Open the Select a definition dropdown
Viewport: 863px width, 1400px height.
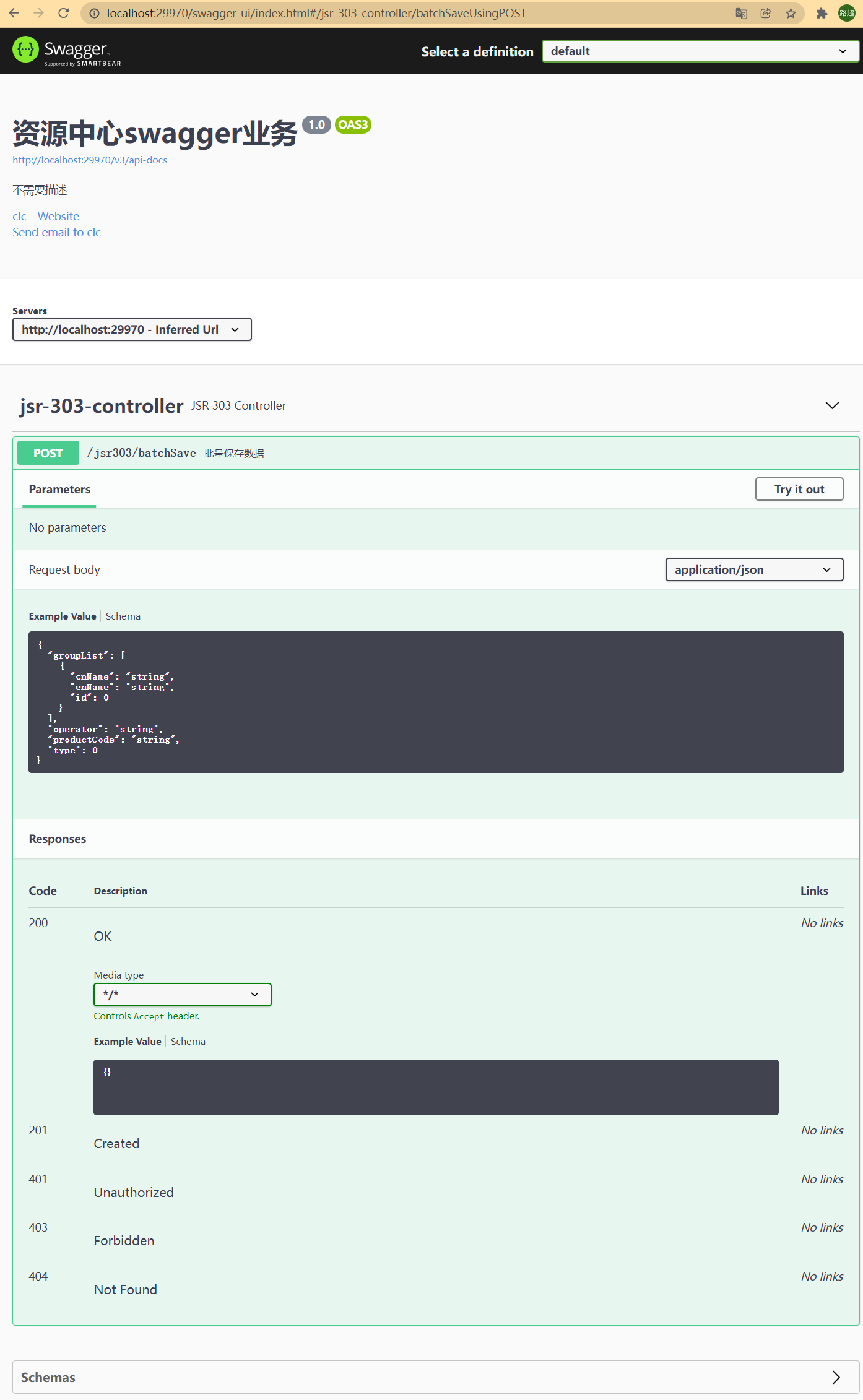pyautogui.click(x=700, y=51)
